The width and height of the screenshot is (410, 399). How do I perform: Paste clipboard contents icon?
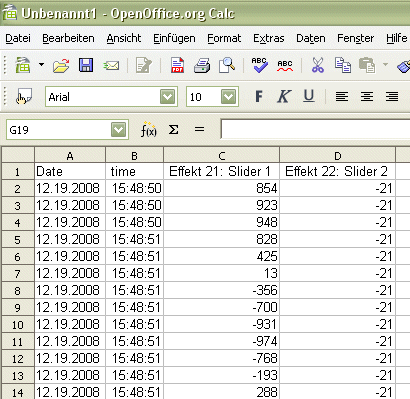(367, 65)
